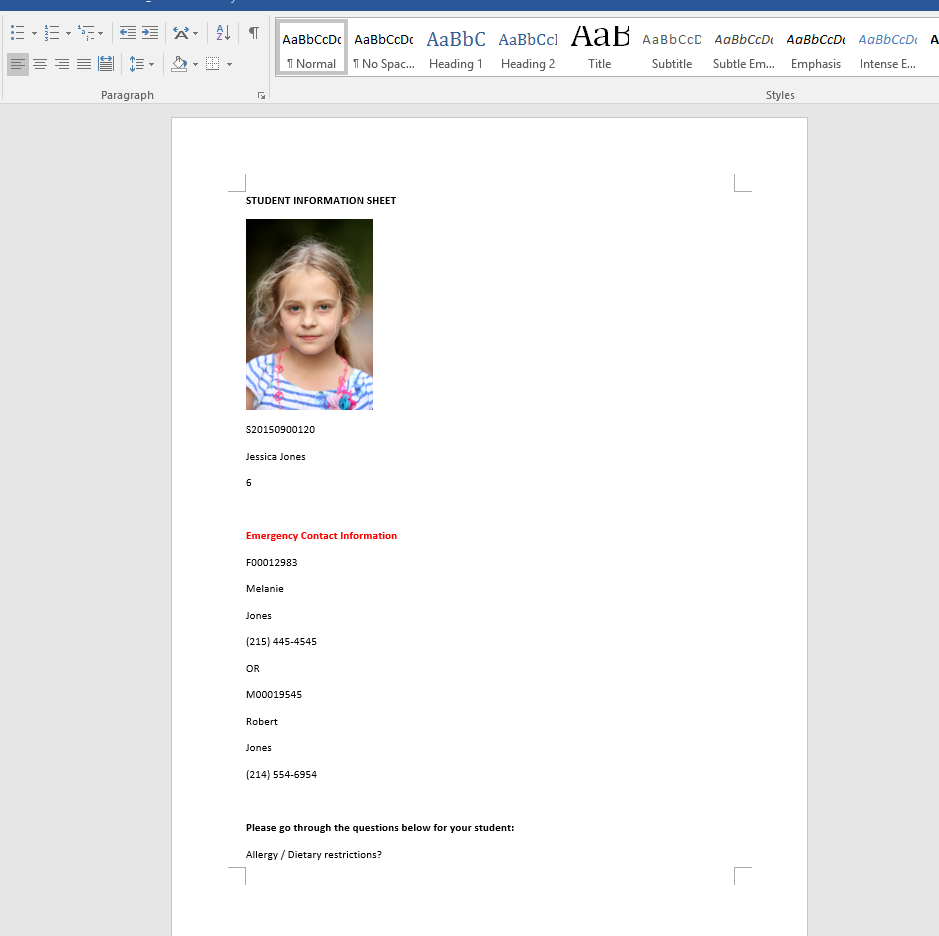Click phone number (214) 554-6954

pos(281,774)
